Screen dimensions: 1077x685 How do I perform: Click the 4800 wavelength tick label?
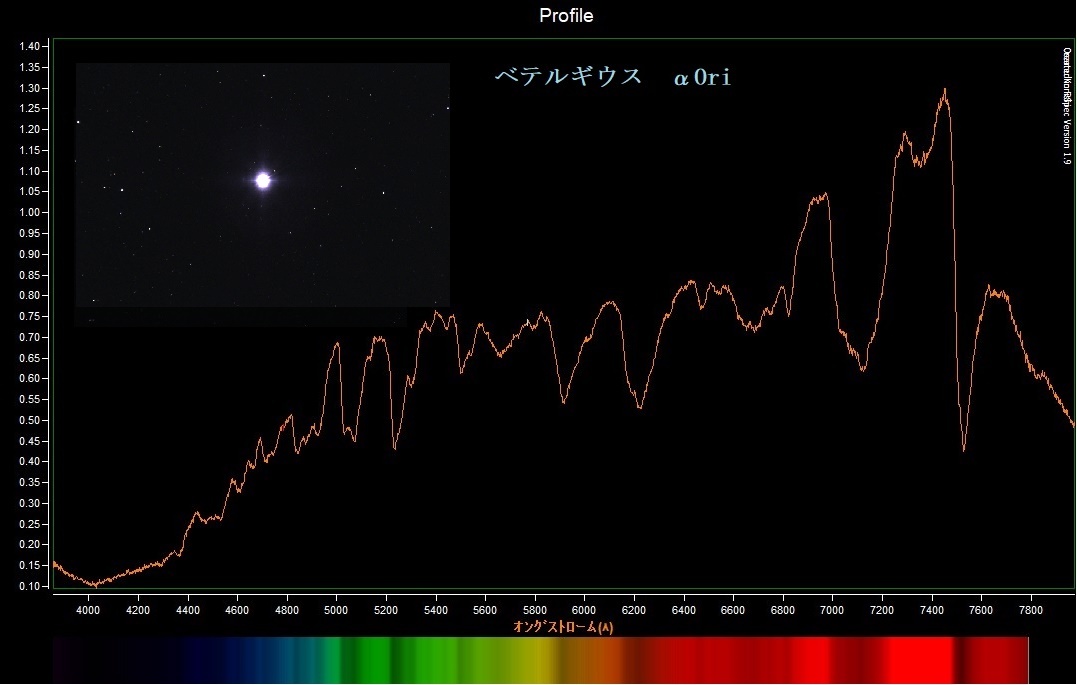(286, 610)
